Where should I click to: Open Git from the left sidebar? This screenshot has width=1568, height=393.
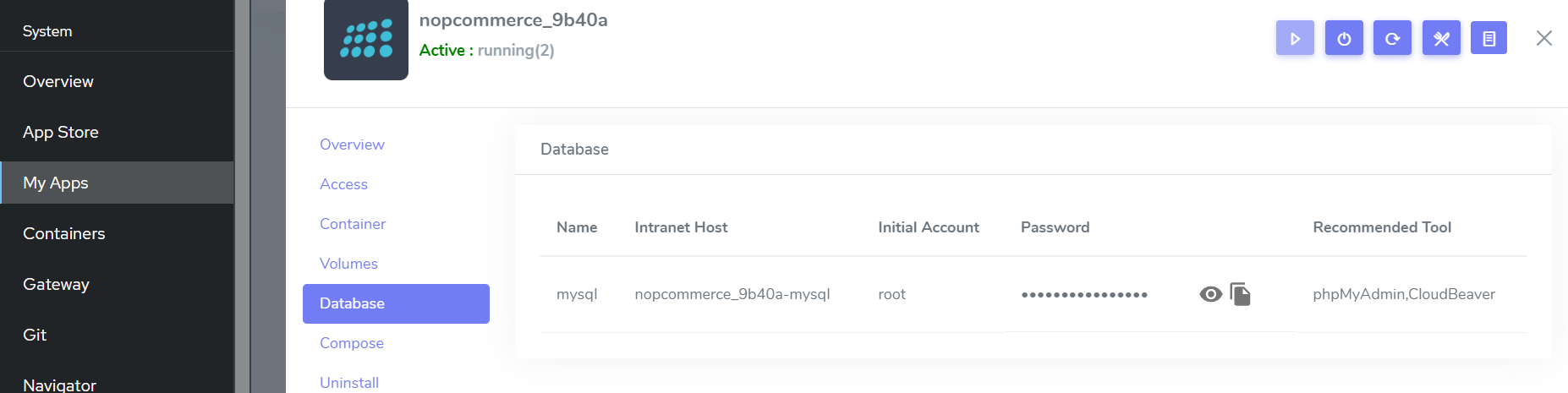pos(35,335)
